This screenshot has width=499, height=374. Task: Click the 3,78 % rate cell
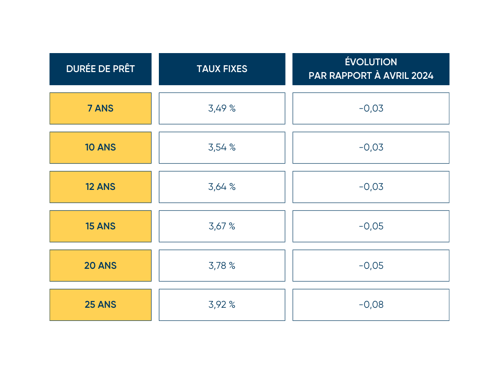click(x=222, y=266)
